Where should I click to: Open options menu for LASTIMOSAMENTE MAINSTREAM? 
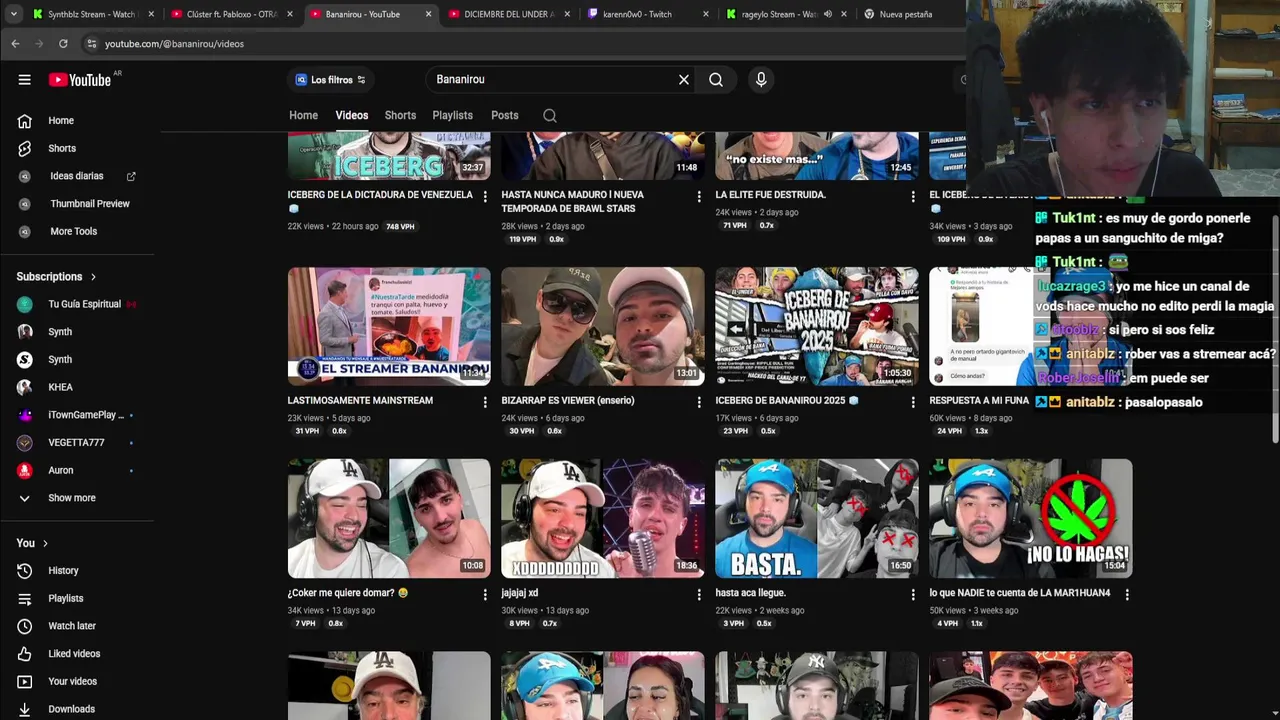tap(485, 402)
